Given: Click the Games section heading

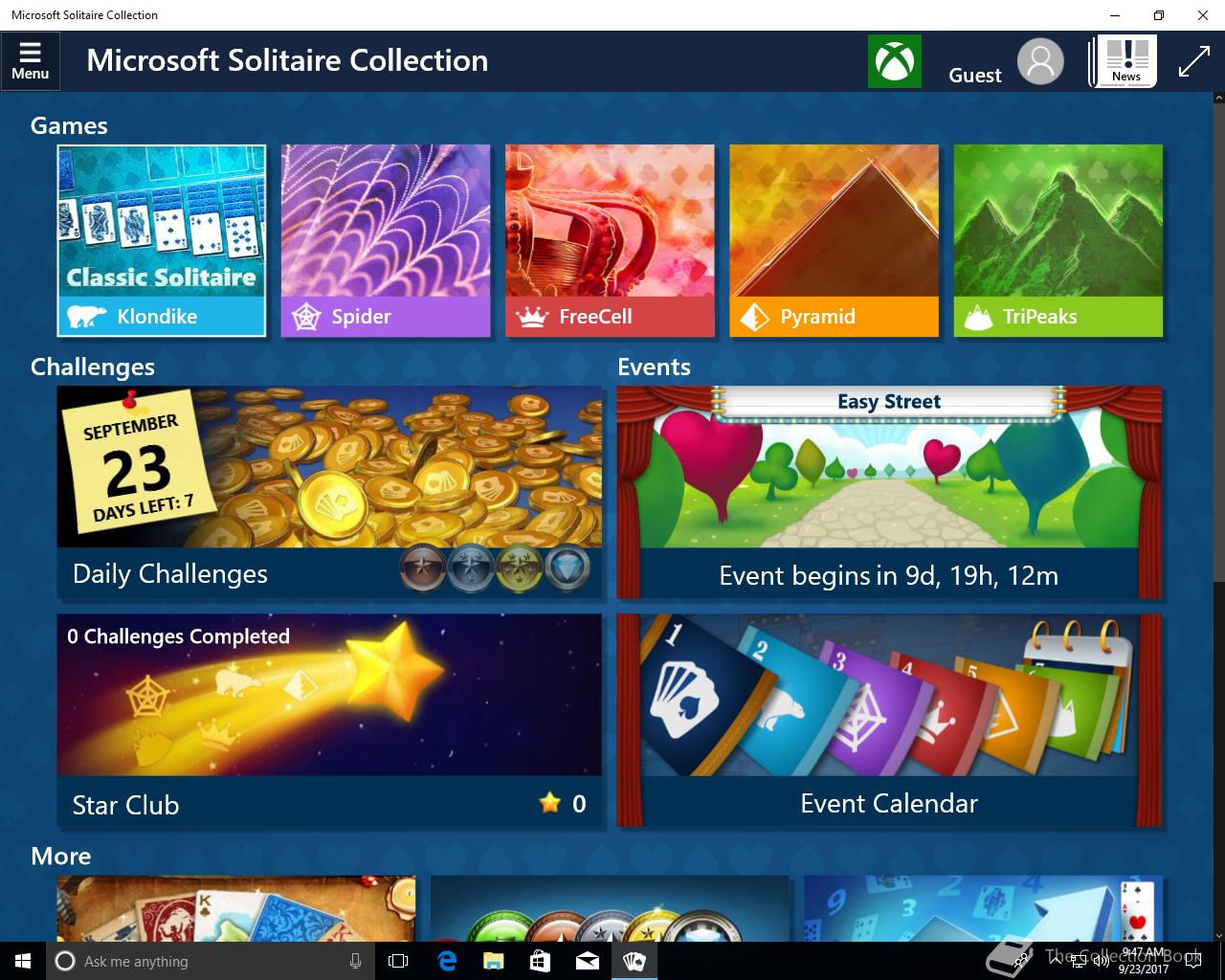Looking at the screenshot, I should [69, 125].
